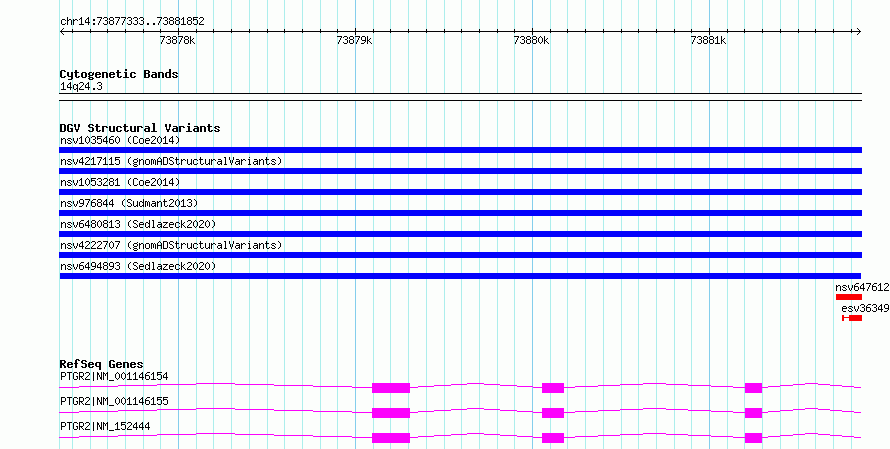
Task: Select the Cytogenetic Bands track title
Action: [x=119, y=74]
